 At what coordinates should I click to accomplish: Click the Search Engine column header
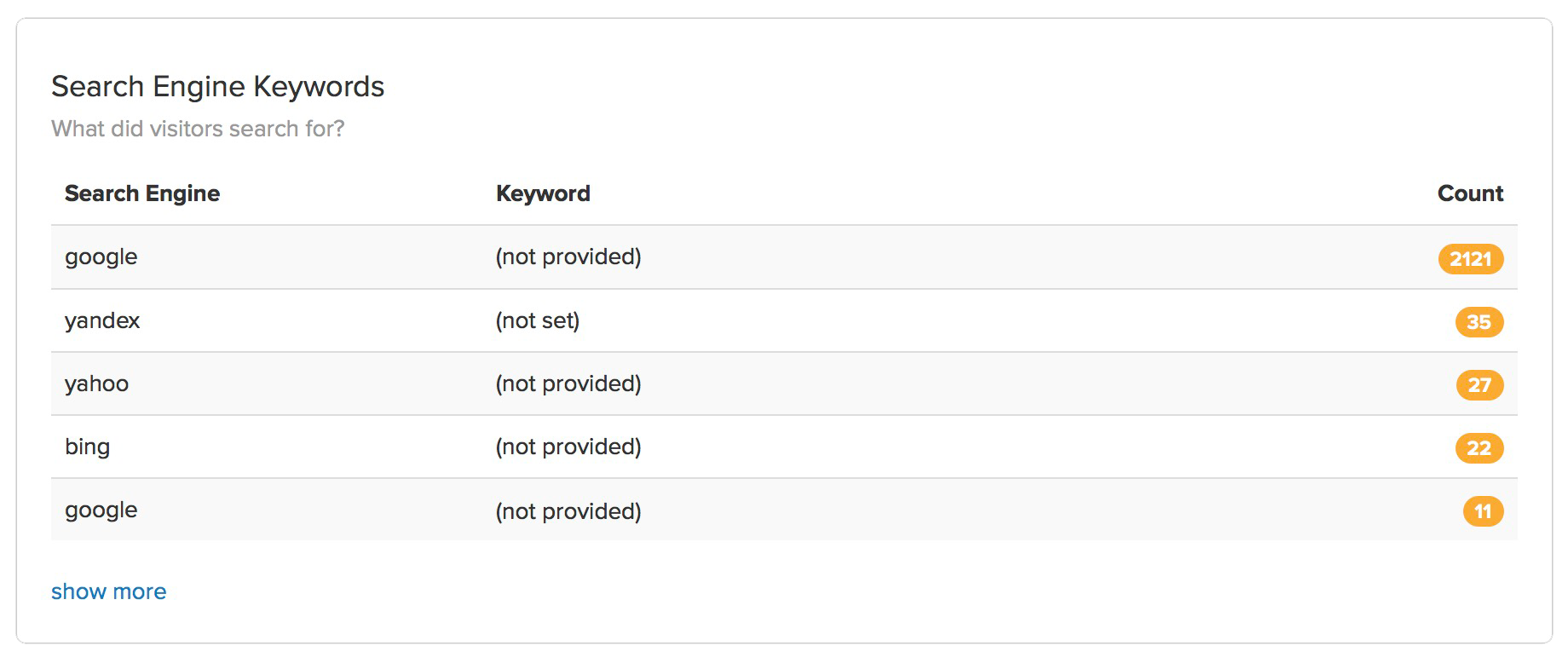coord(142,193)
